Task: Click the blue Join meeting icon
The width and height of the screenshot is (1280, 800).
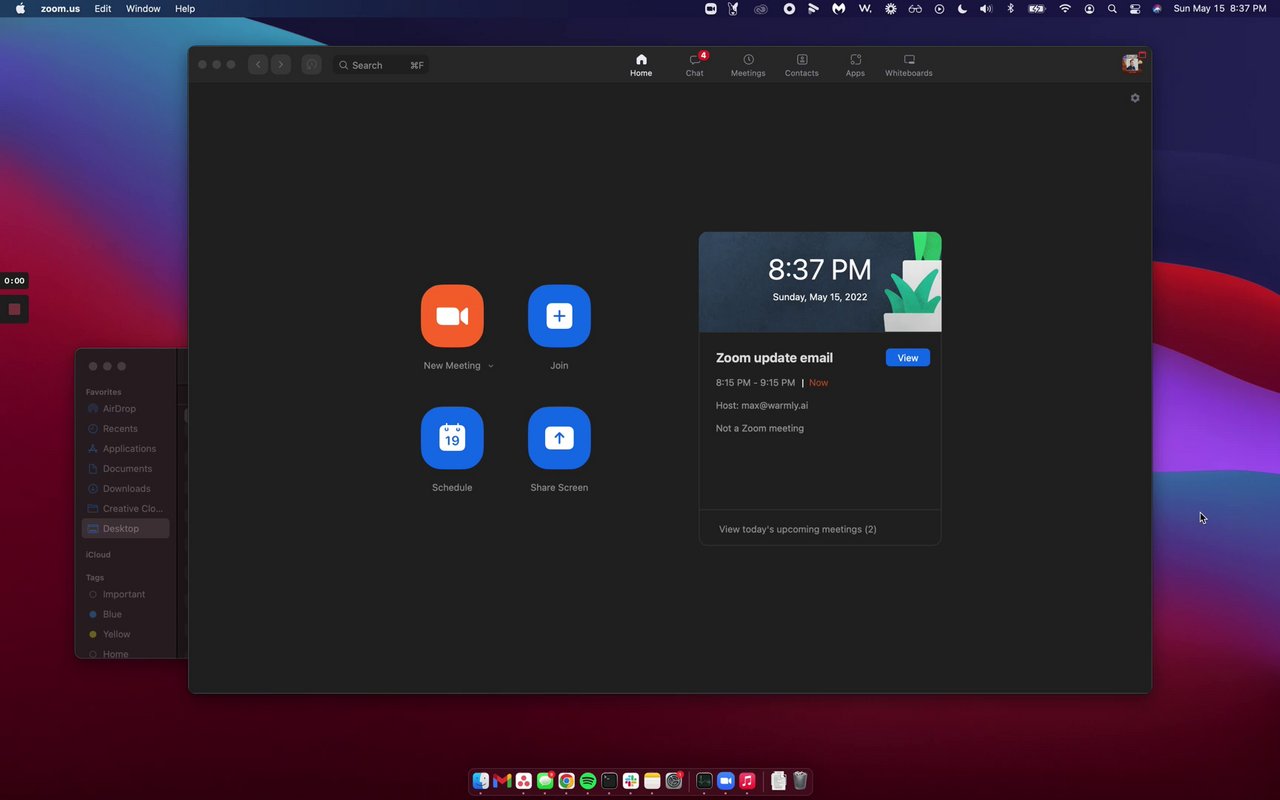Action: tap(559, 316)
